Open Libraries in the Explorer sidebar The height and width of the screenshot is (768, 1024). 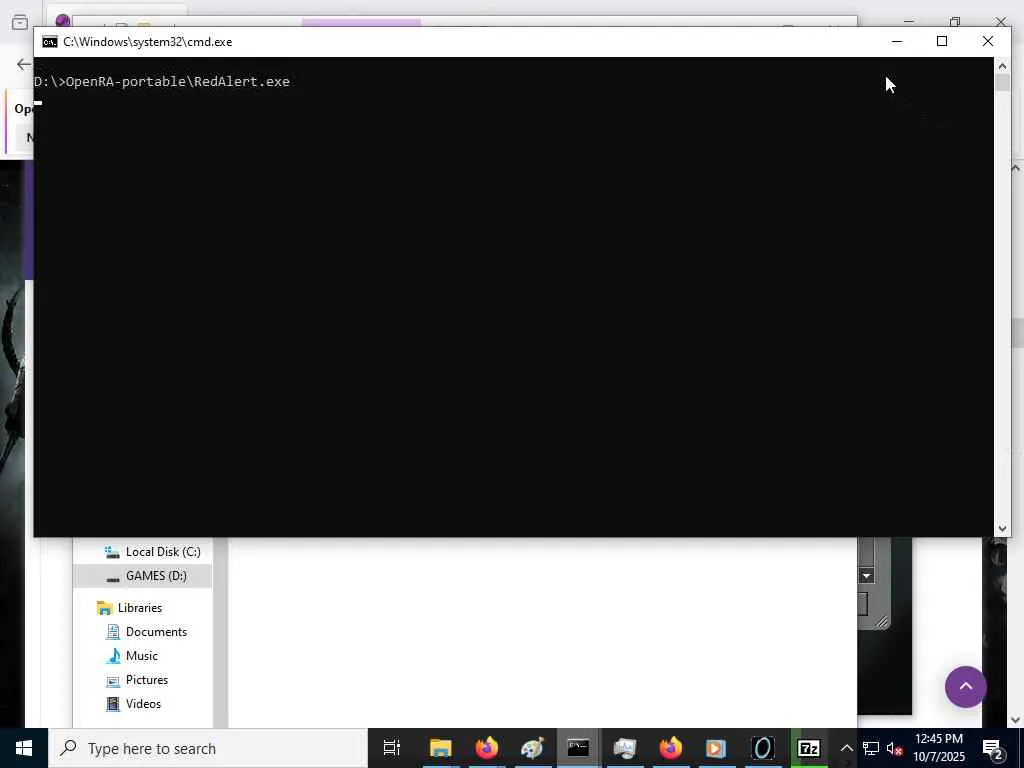click(x=140, y=608)
